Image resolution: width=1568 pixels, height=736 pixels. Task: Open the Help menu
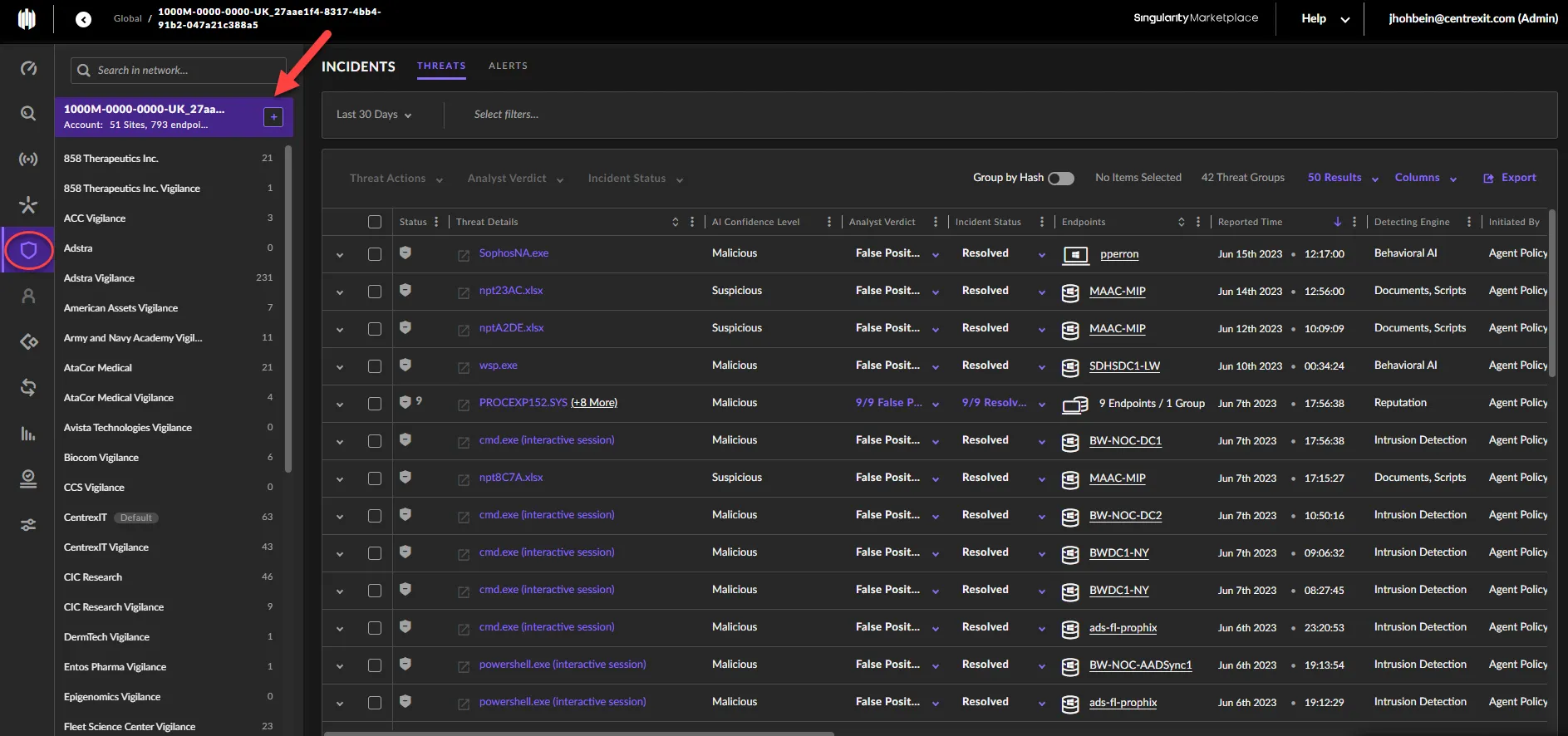click(x=1325, y=18)
